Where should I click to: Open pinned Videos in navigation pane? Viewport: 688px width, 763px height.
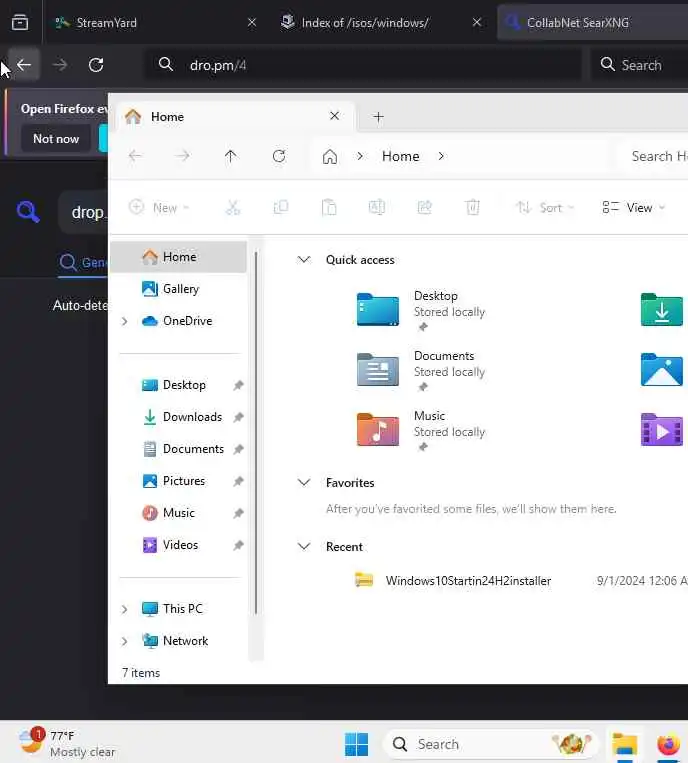(x=179, y=545)
